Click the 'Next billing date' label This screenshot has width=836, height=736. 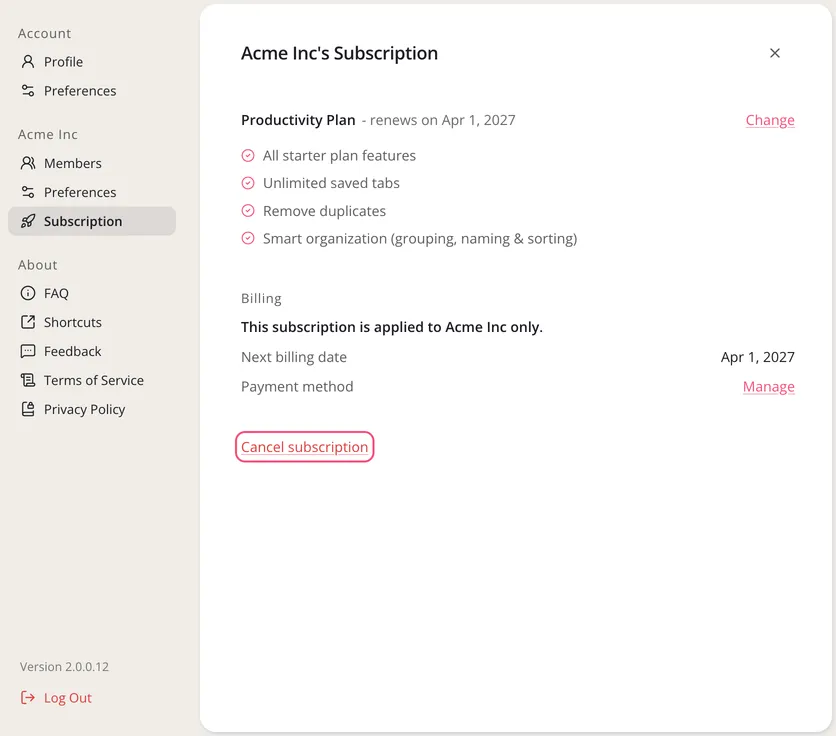pyautogui.click(x=294, y=357)
